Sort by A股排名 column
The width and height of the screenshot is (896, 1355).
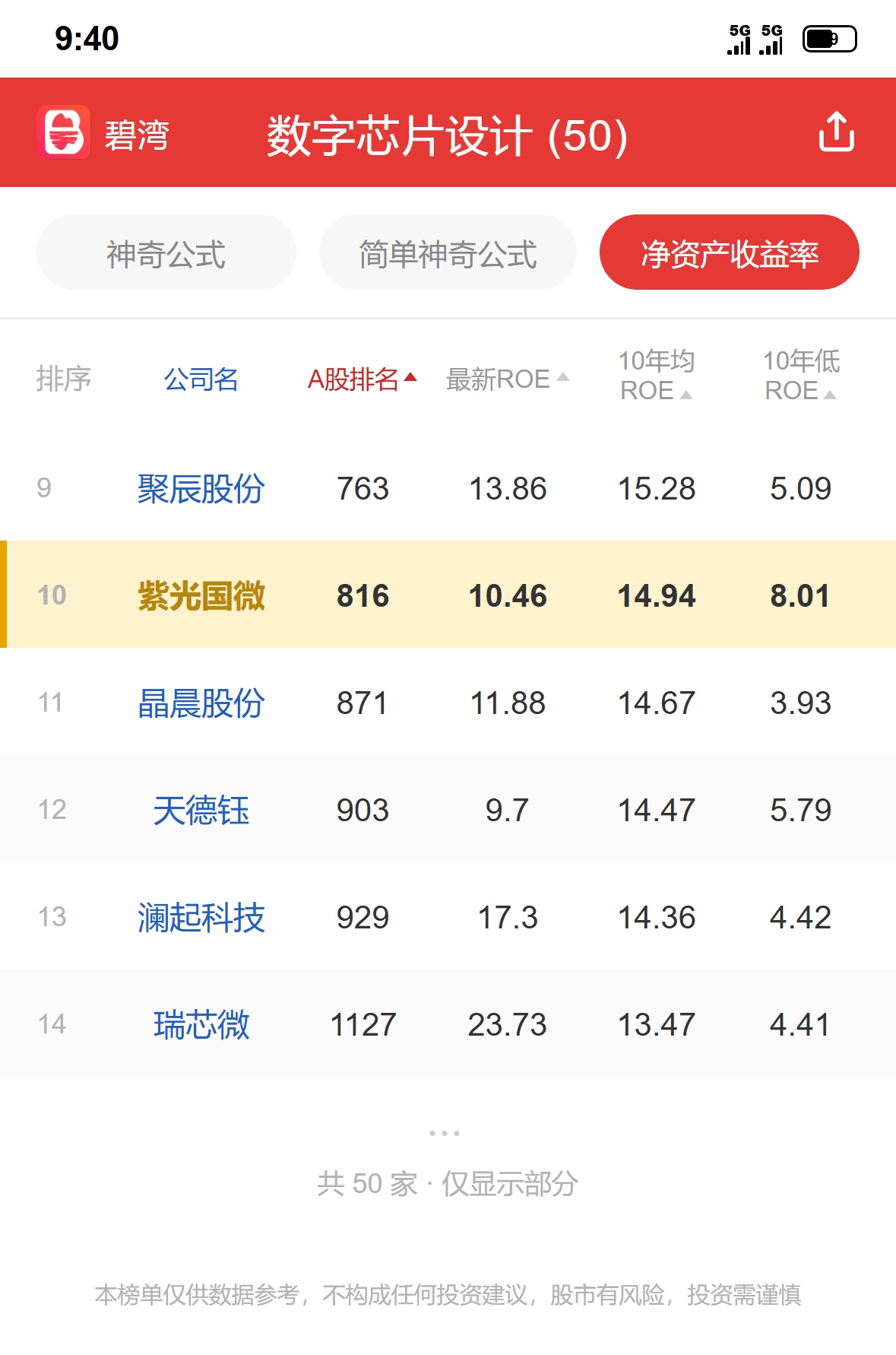(363, 379)
